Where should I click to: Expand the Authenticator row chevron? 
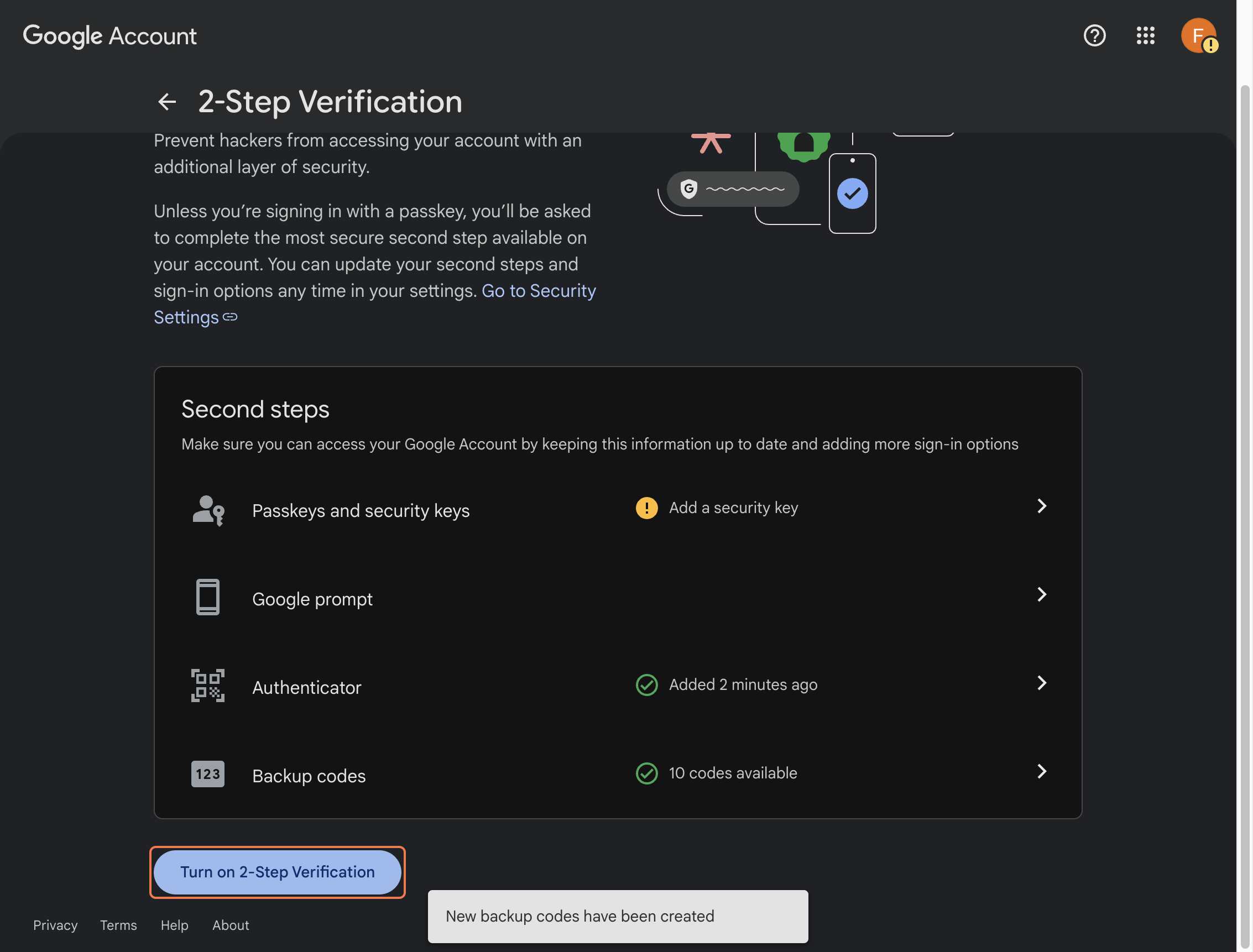(x=1042, y=683)
